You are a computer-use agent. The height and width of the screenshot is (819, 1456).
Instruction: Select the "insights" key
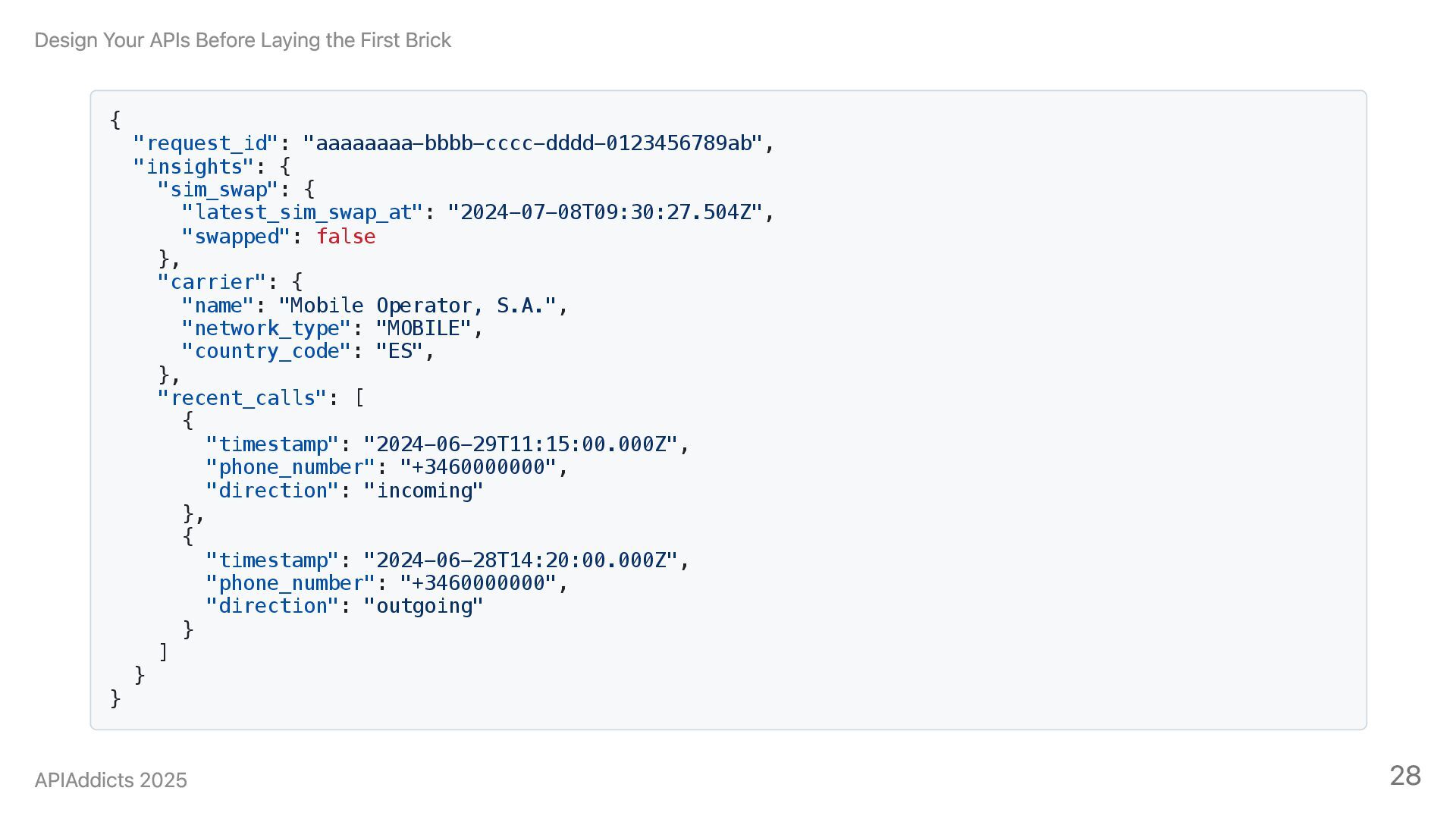click(194, 167)
